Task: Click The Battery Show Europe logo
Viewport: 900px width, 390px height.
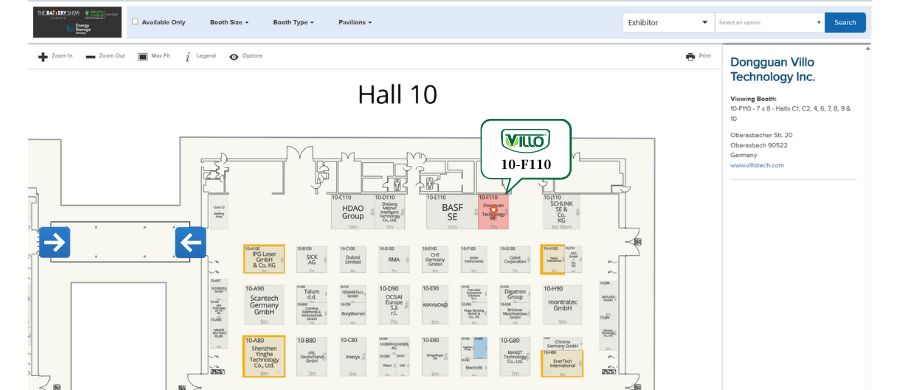Action: coord(77,22)
